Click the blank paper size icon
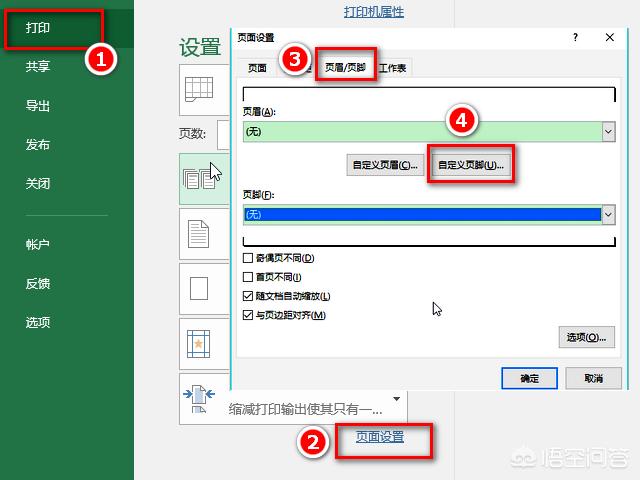Screen dimensions: 640x480 click(x=199, y=289)
